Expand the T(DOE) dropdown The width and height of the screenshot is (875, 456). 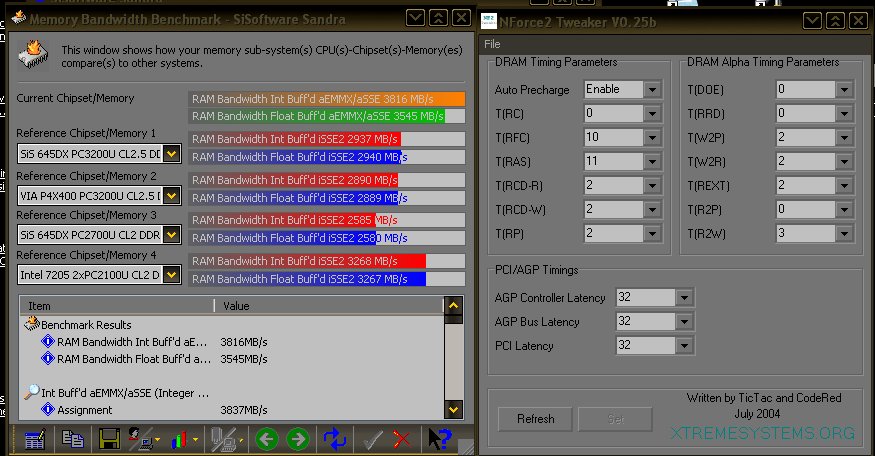844,89
